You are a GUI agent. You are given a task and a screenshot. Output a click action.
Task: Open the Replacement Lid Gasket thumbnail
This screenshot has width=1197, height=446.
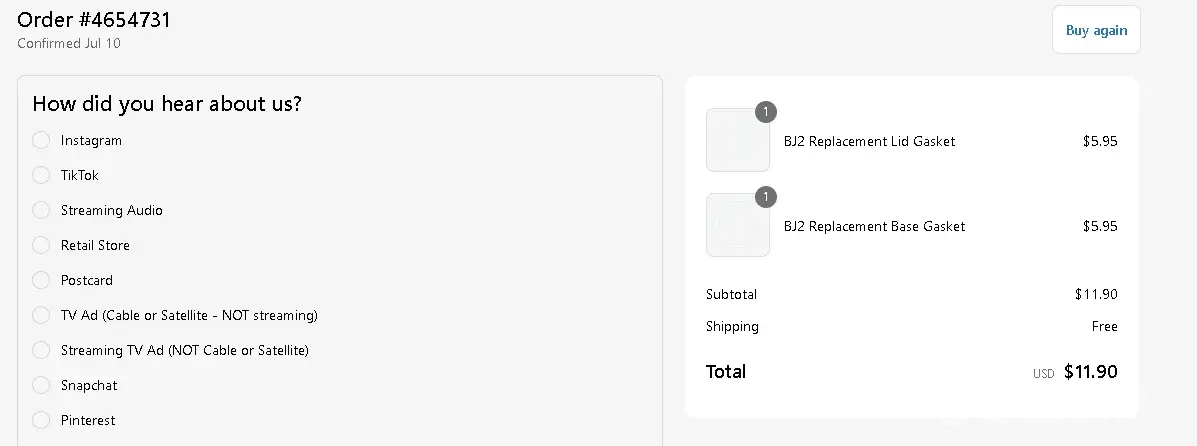pyautogui.click(x=737, y=140)
